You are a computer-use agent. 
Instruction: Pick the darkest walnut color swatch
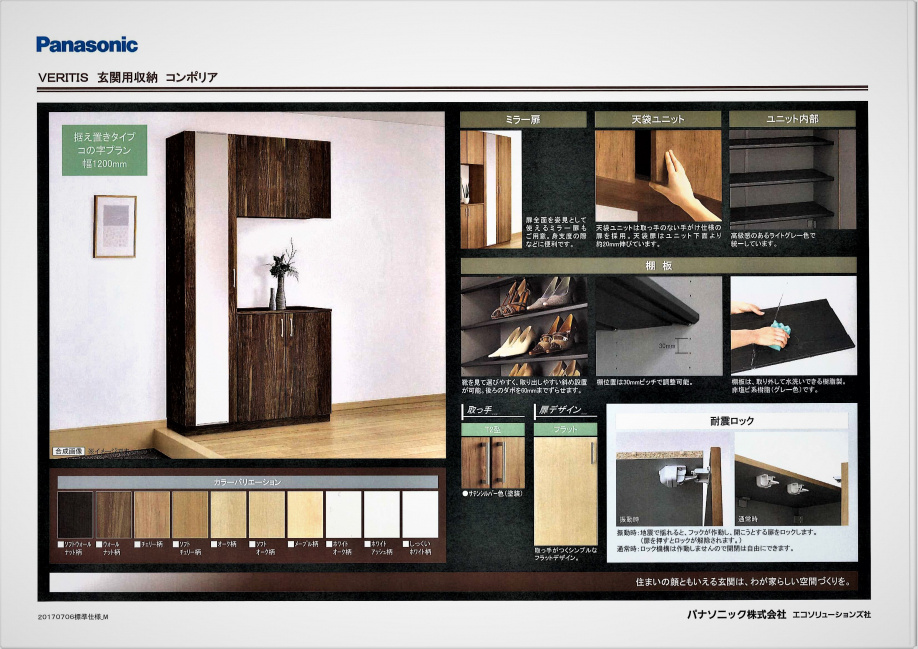point(74,514)
